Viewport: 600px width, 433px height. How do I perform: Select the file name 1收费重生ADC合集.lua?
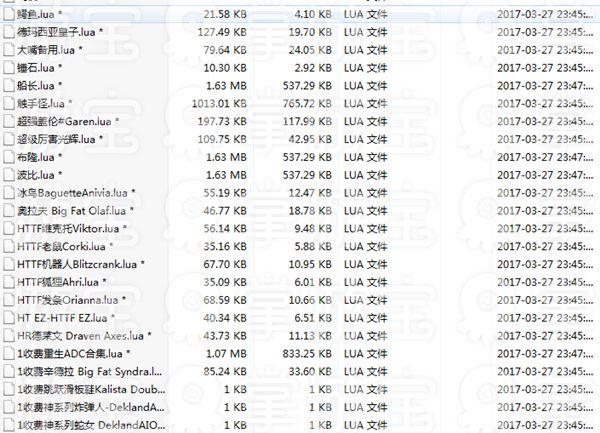click(x=70, y=353)
